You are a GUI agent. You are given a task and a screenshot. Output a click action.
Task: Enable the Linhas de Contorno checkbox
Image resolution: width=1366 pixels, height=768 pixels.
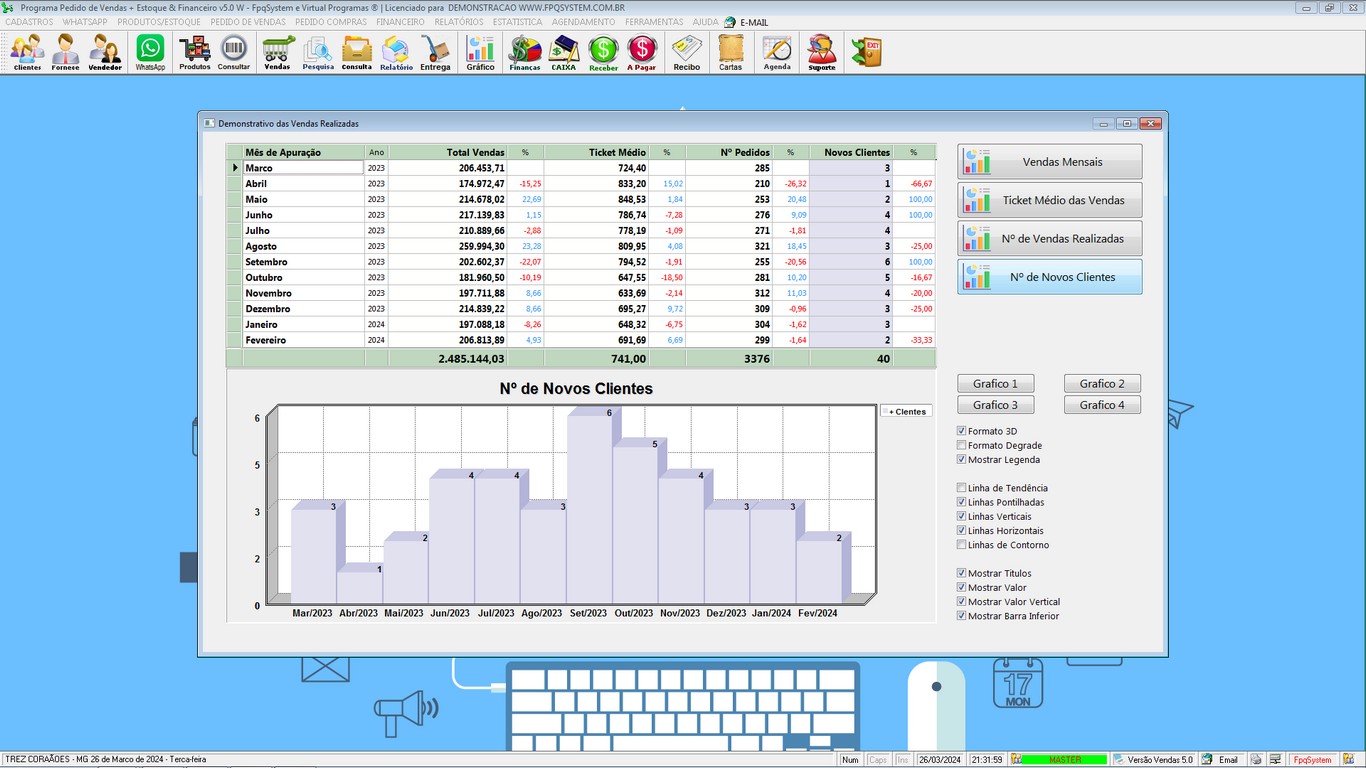tap(962, 545)
